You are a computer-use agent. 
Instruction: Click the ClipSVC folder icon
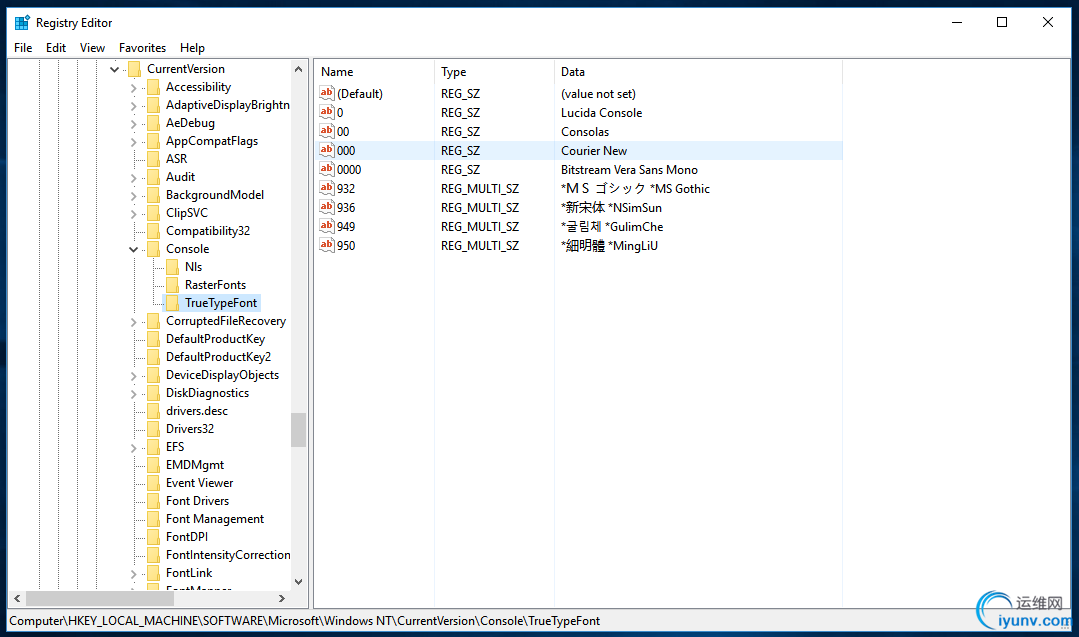[x=153, y=213]
